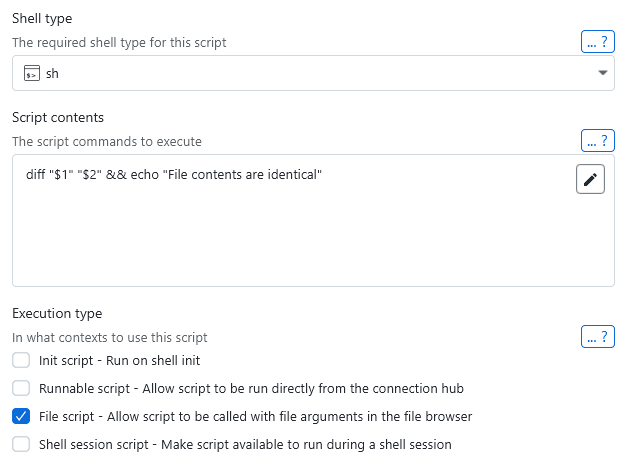Click the "Init script - Run on shell init" label
The height and width of the screenshot is (465, 627).
tap(120, 360)
